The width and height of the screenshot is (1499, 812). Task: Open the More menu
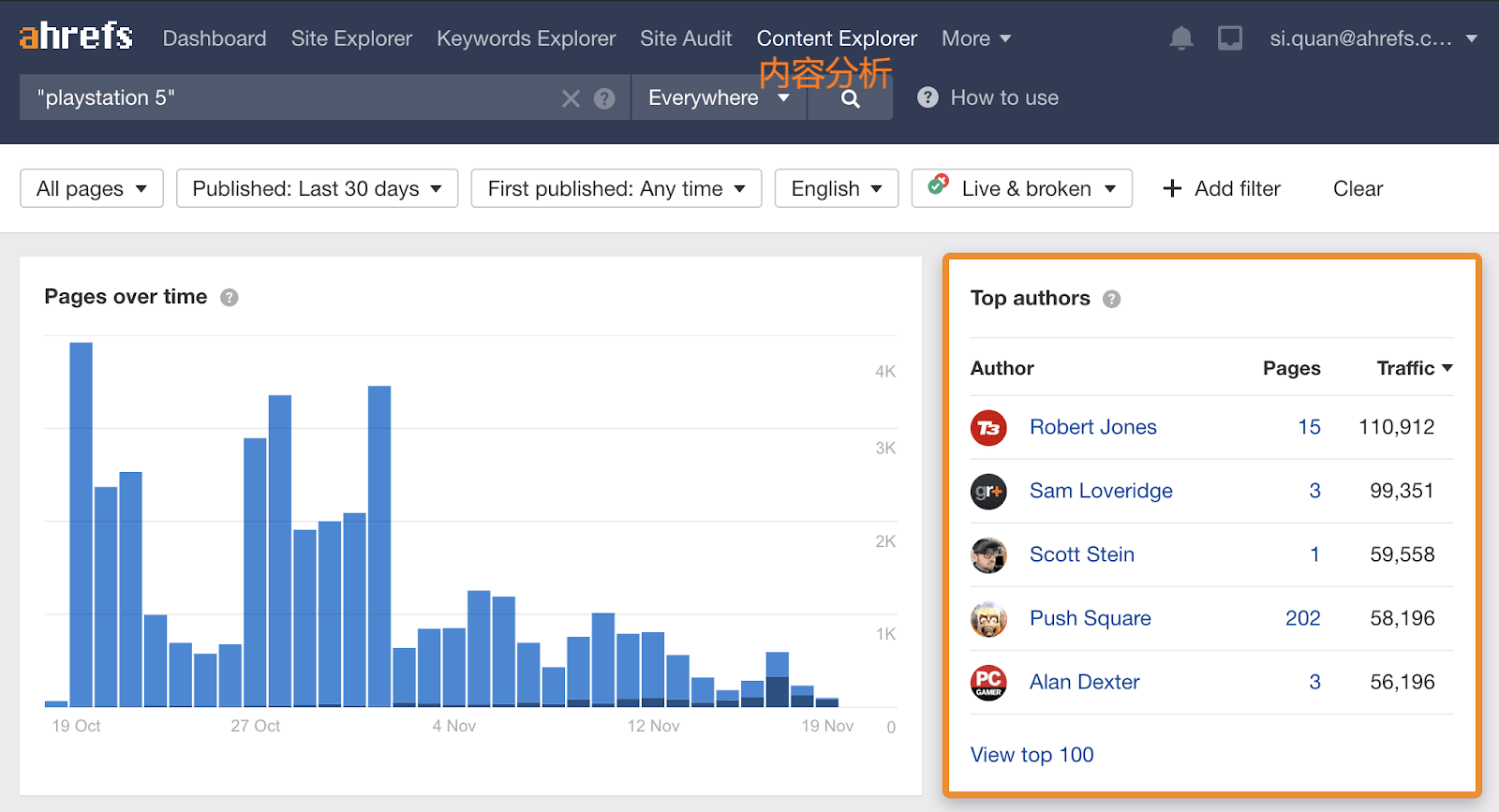pos(975,38)
